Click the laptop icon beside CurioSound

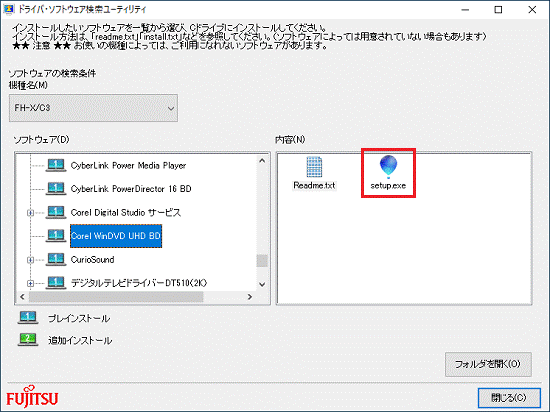pyautogui.click(x=56, y=259)
